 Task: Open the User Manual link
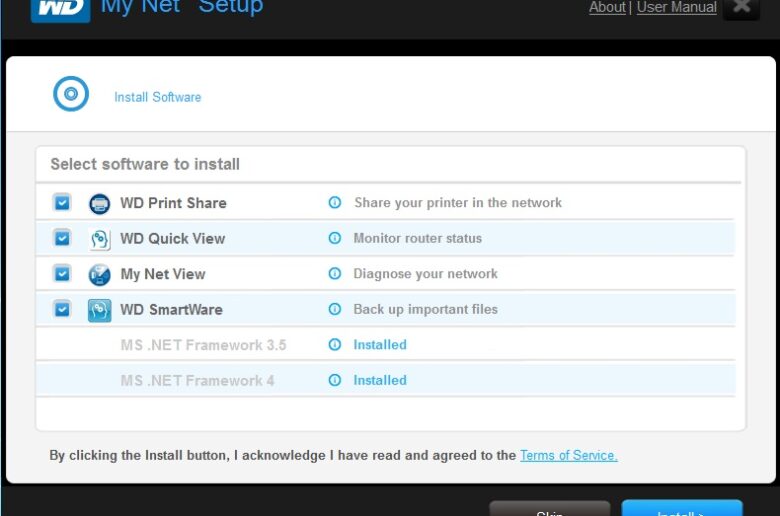[677, 7]
